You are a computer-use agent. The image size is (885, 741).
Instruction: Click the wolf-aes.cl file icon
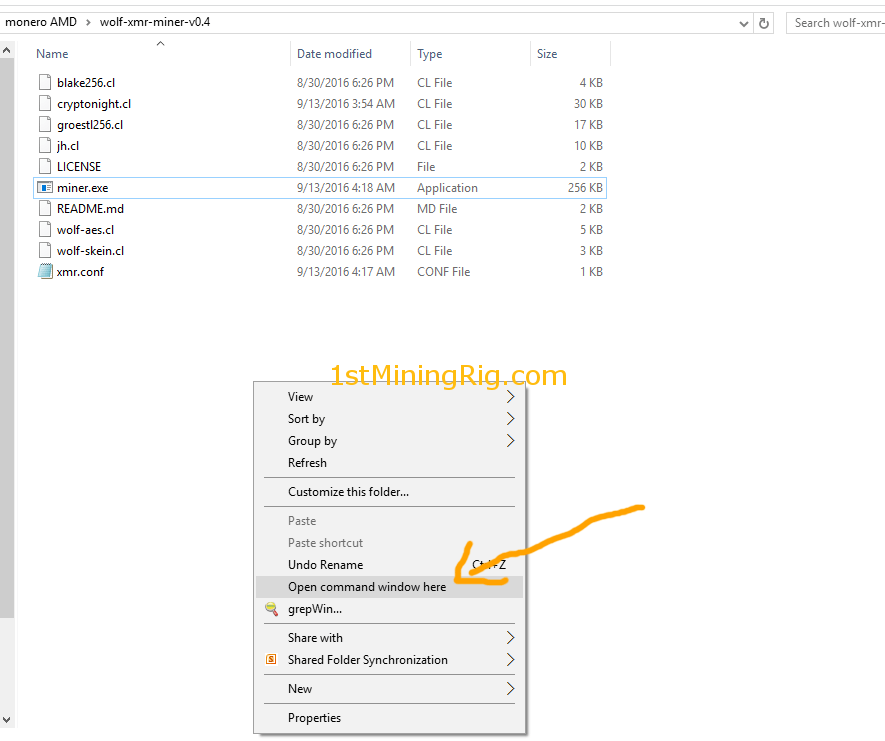(45, 230)
